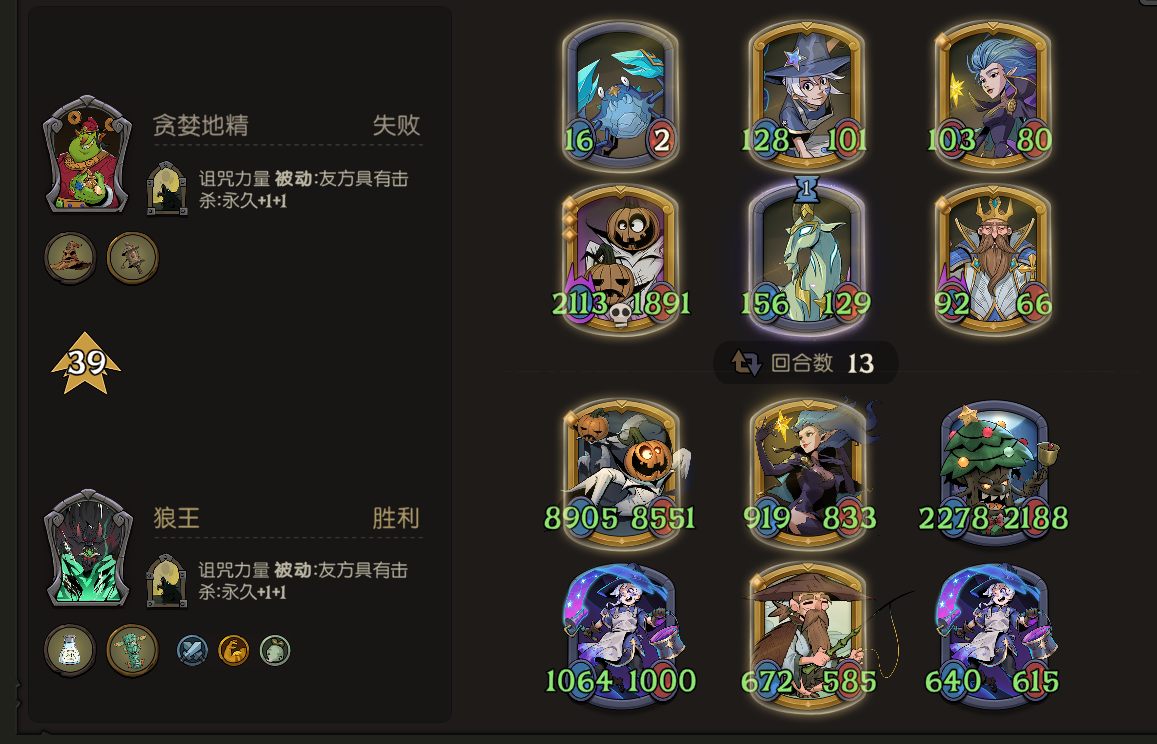Click the green totem item icon
The image size is (1157, 744).
(x=133, y=650)
